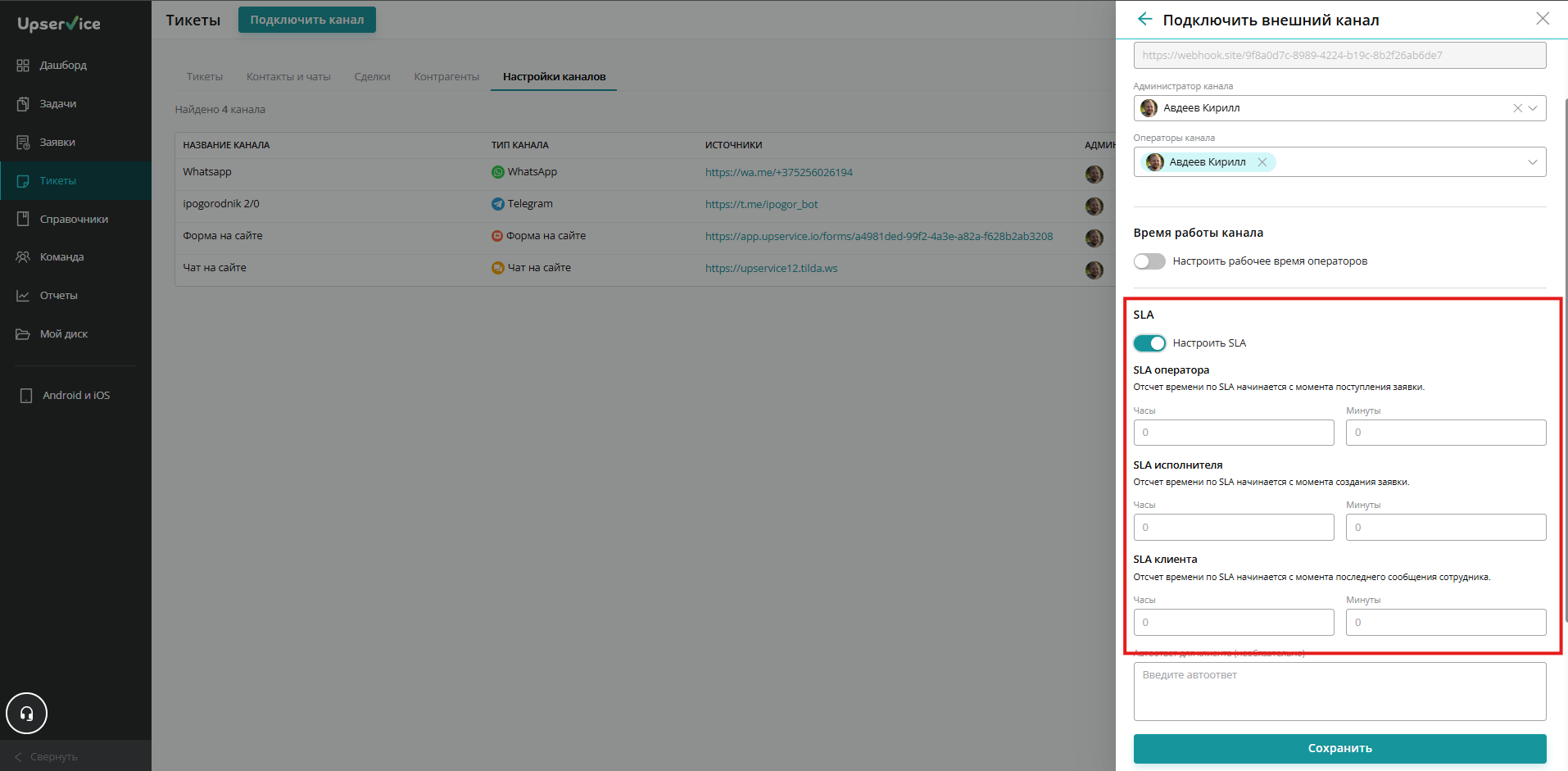
Task: Click the ipogorodnik 2/0 channel name
Action: pyautogui.click(x=221, y=204)
